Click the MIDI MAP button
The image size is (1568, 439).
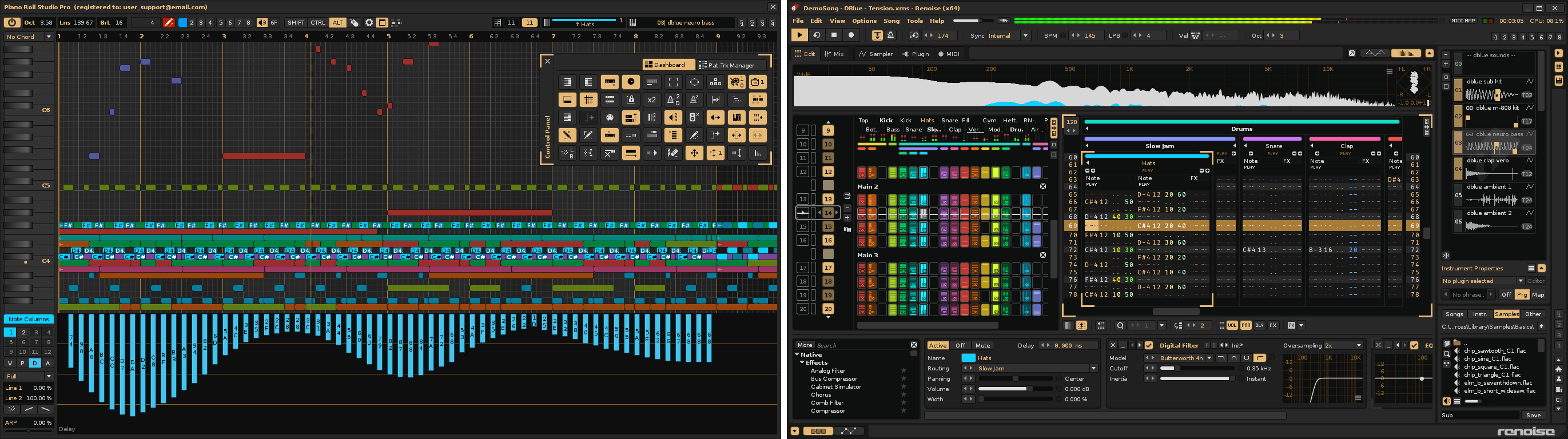(x=1463, y=21)
